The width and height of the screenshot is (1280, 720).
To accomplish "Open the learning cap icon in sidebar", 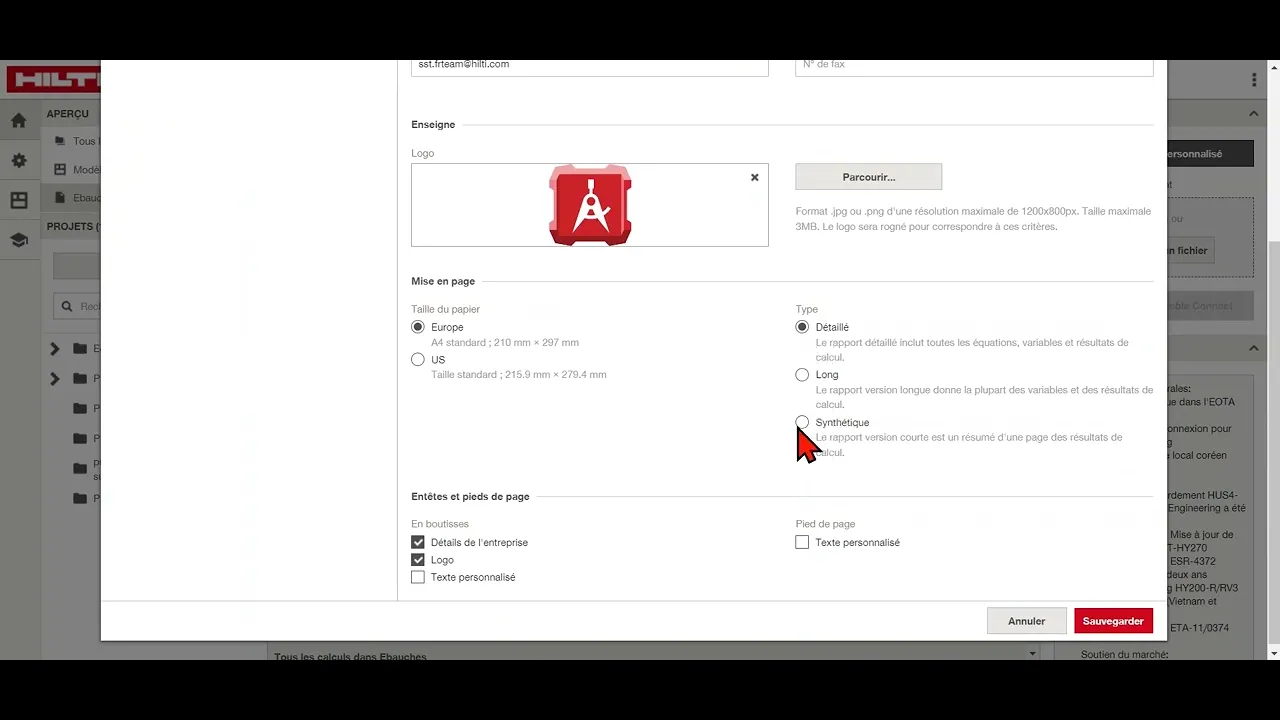I will (19, 240).
